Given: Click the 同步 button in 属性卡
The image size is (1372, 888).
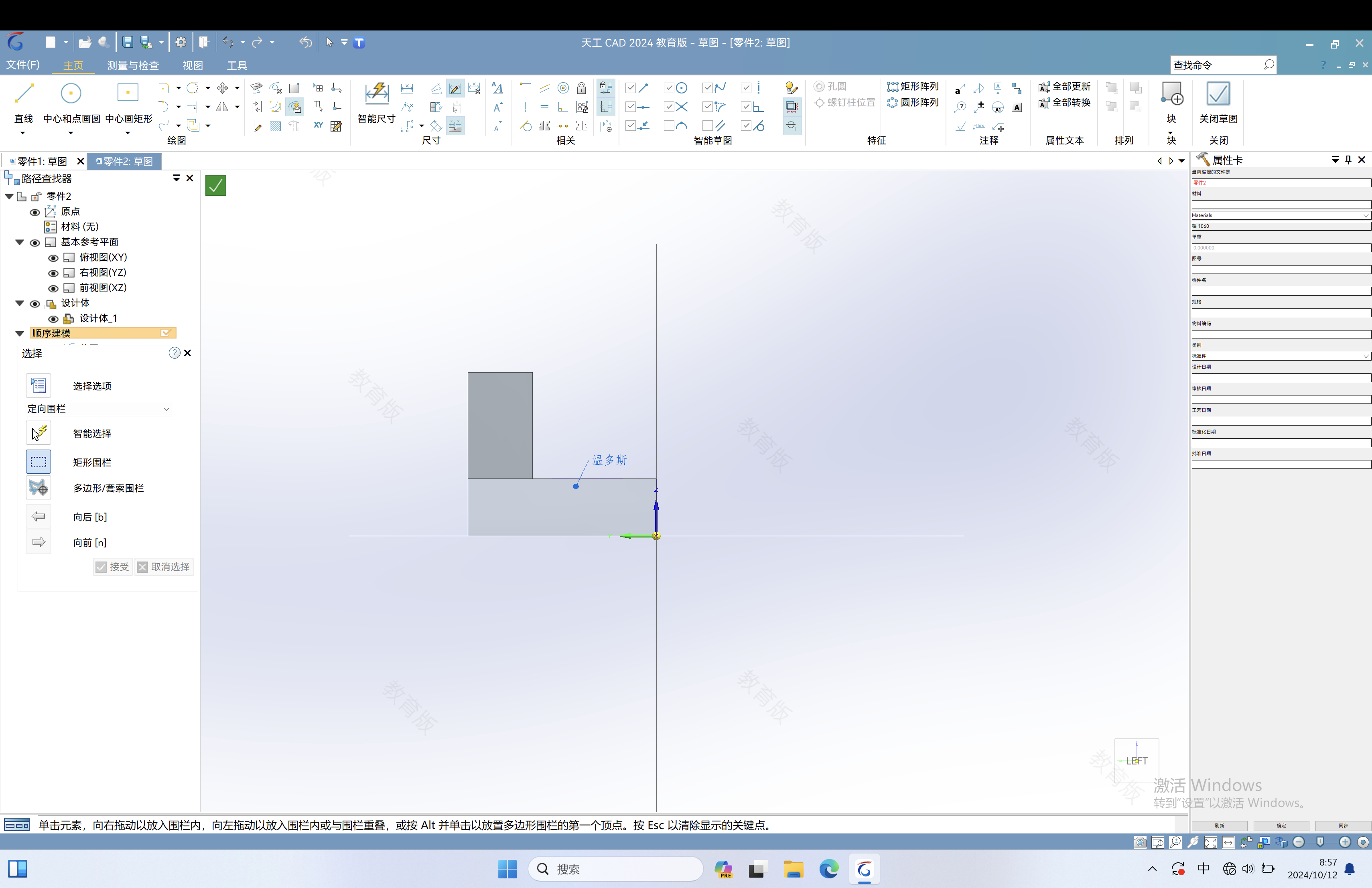Looking at the screenshot, I should pyautogui.click(x=1343, y=826).
